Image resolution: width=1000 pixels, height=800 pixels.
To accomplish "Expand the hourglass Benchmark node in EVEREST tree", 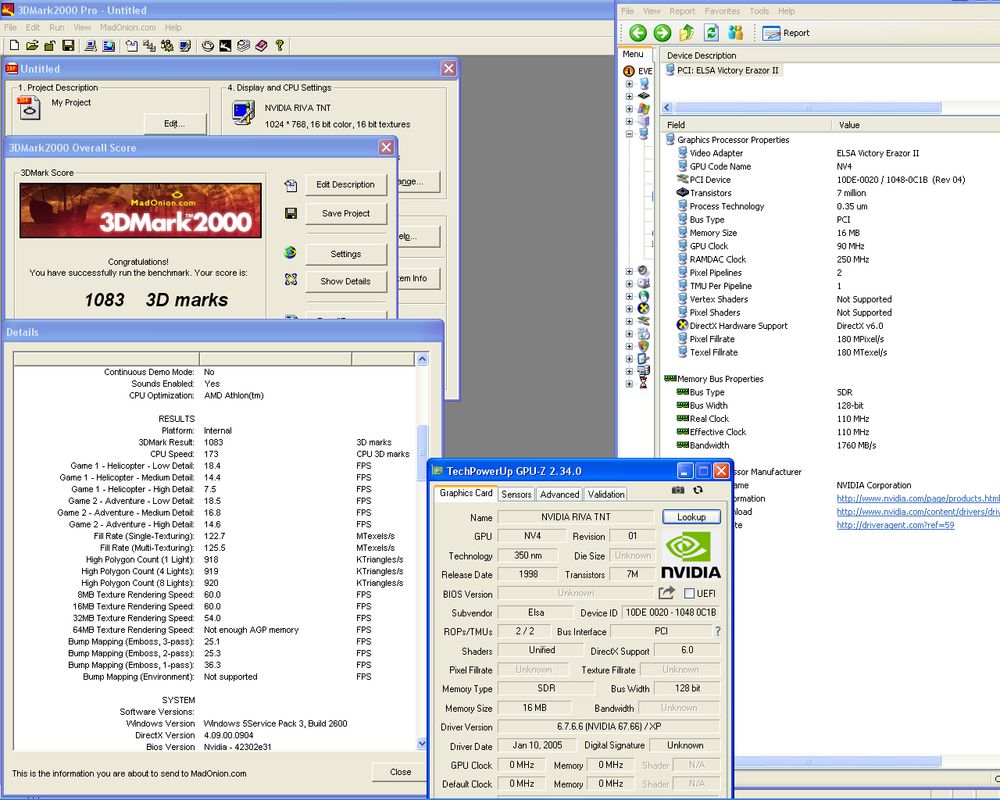I will [x=629, y=383].
